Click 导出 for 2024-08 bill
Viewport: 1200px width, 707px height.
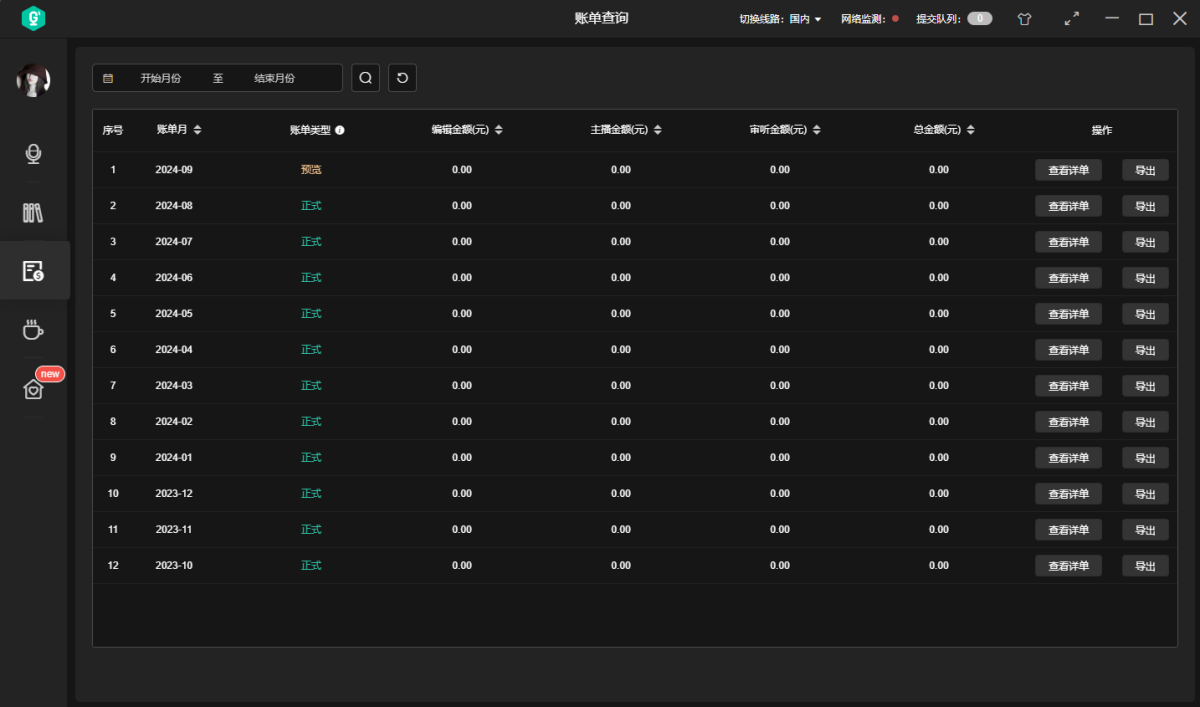coord(1145,206)
